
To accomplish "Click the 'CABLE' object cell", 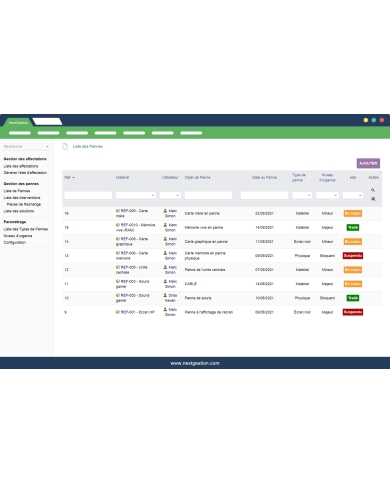I will pyautogui.click(x=191, y=284).
